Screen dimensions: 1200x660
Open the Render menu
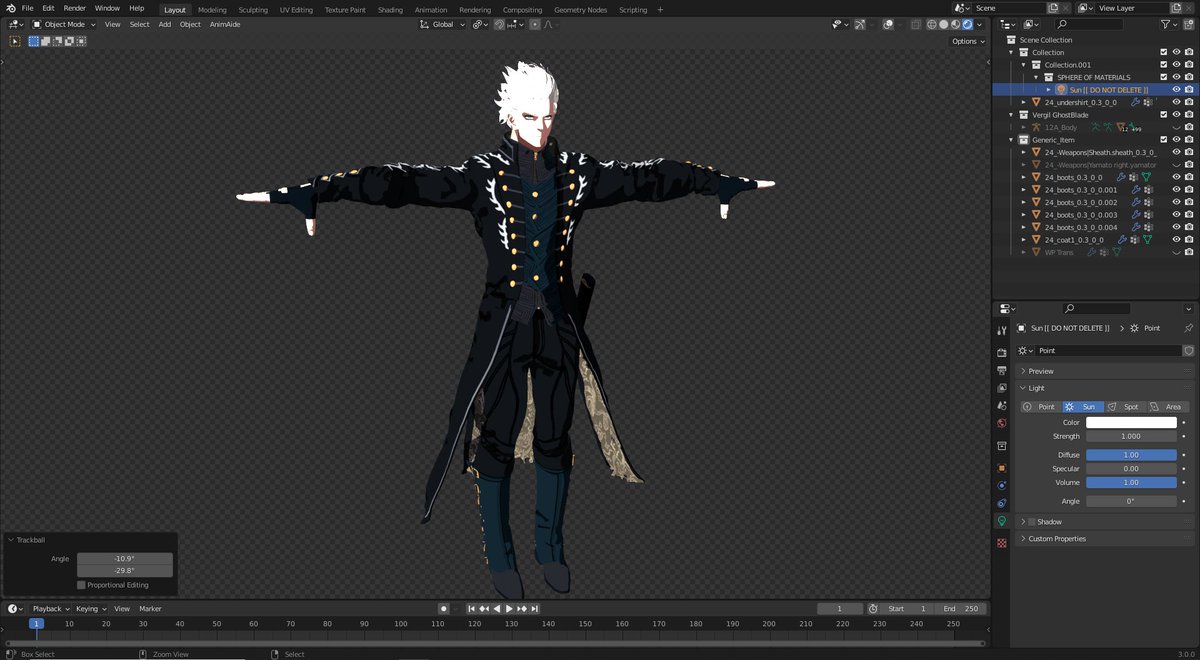point(74,8)
